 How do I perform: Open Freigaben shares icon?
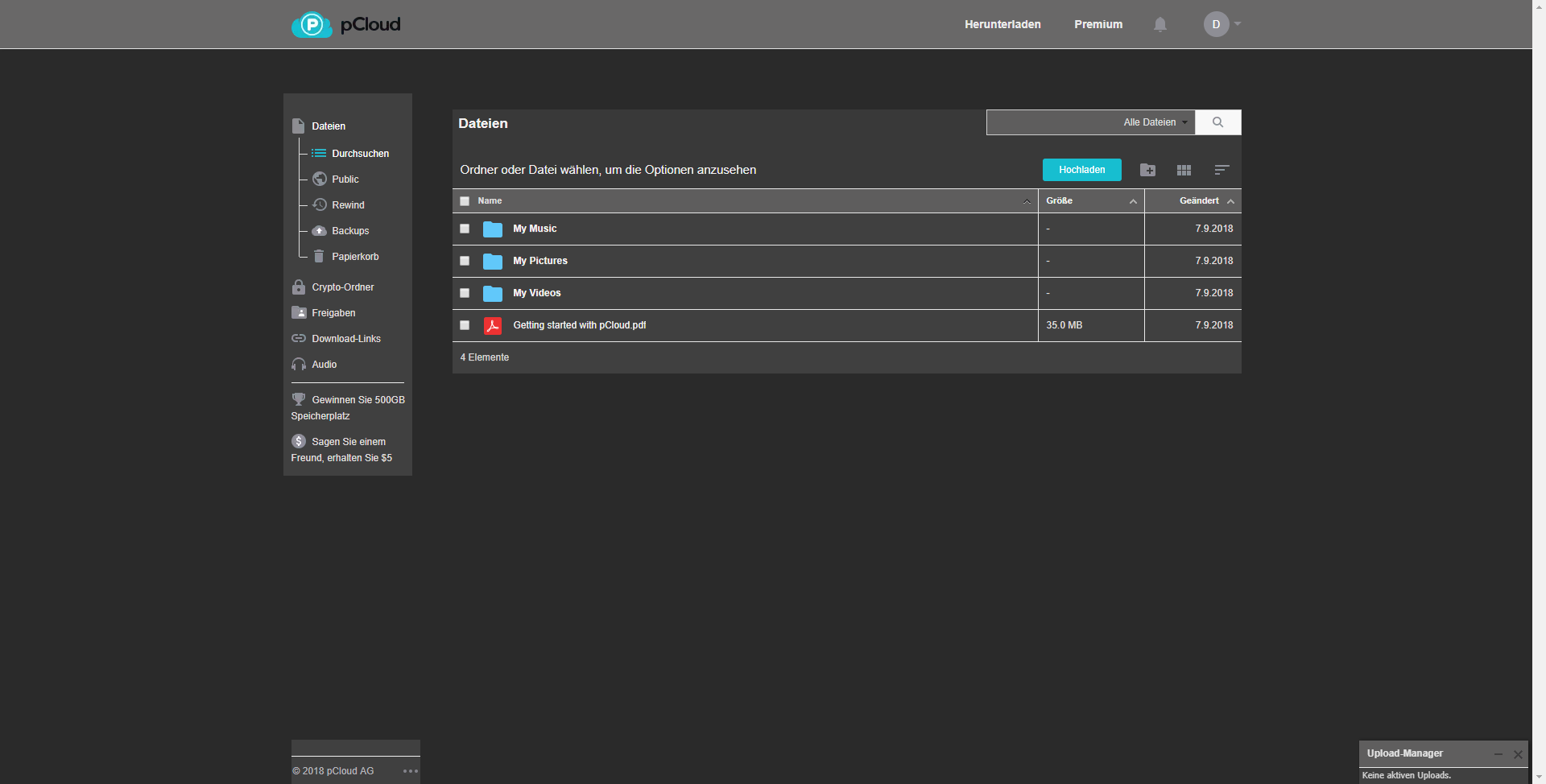(x=299, y=312)
